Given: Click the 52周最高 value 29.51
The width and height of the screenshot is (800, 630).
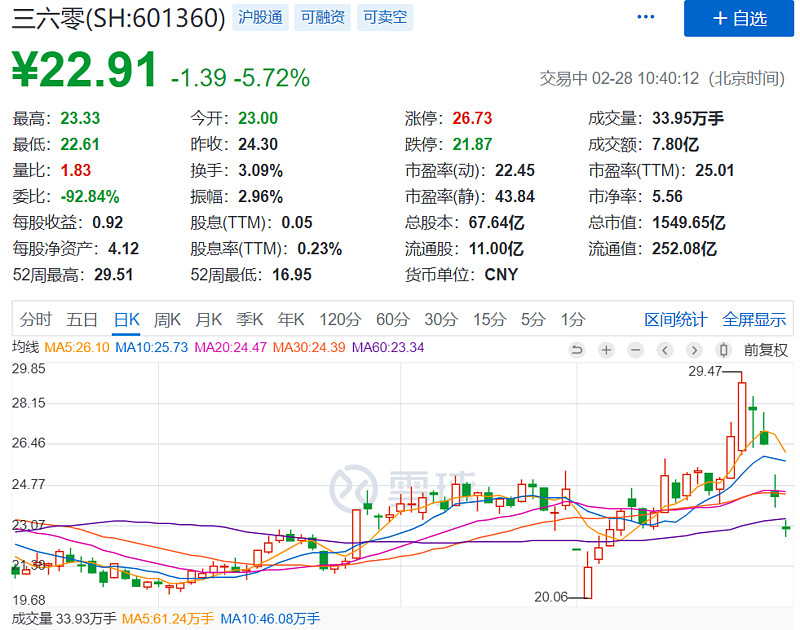Looking at the screenshot, I should point(113,275).
